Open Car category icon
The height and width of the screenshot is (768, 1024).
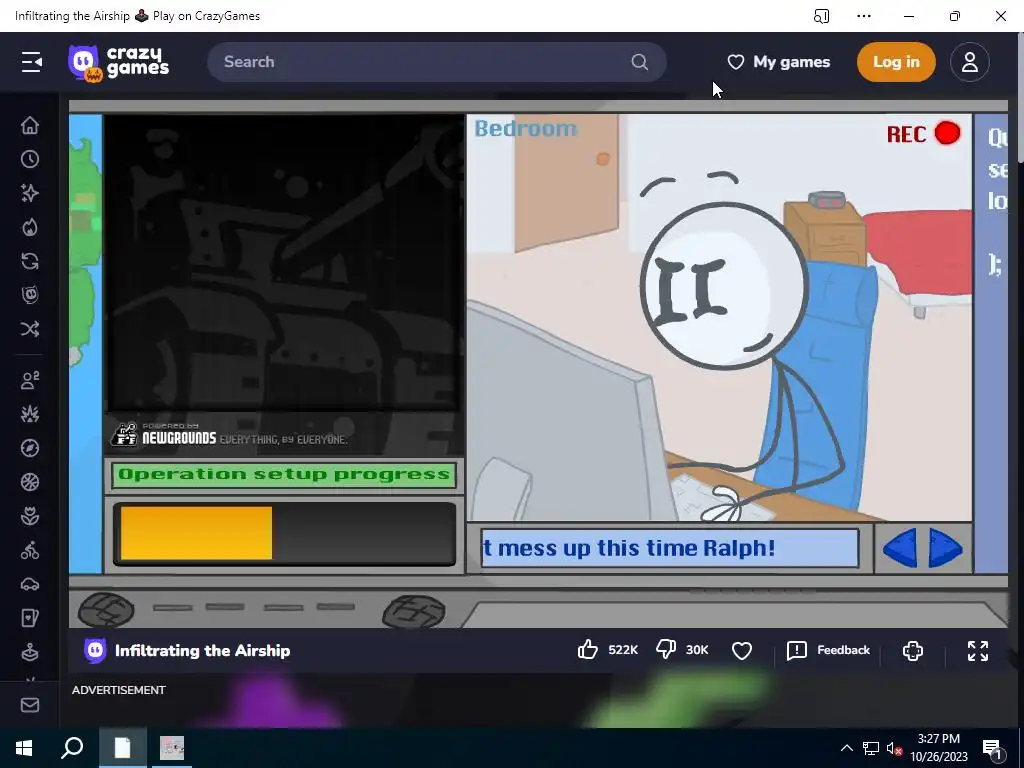30,584
